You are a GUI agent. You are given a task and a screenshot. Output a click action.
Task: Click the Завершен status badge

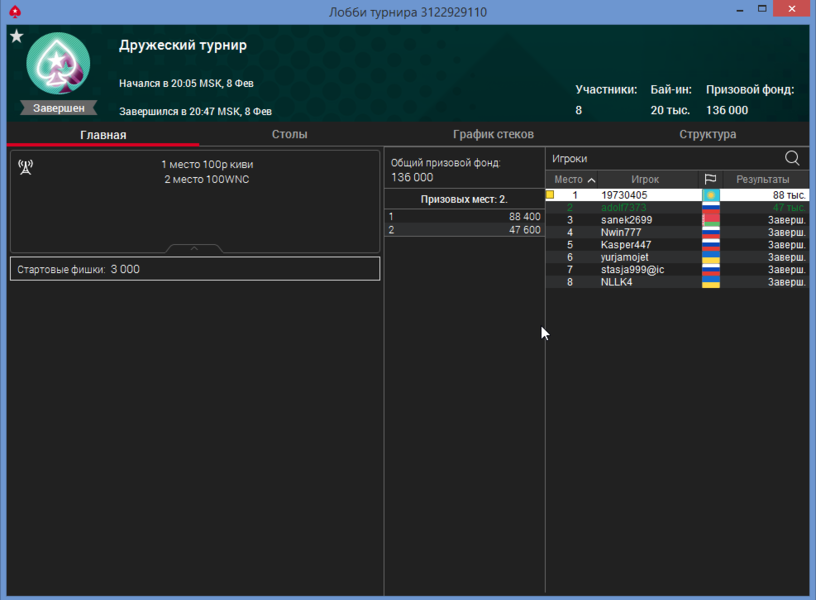pos(58,108)
